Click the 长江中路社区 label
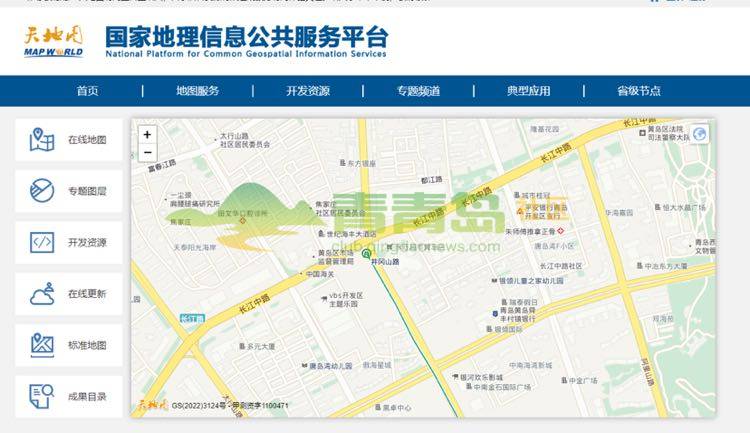The width and height of the screenshot is (750, 433). pyautogui.click(x=561, y=266)
